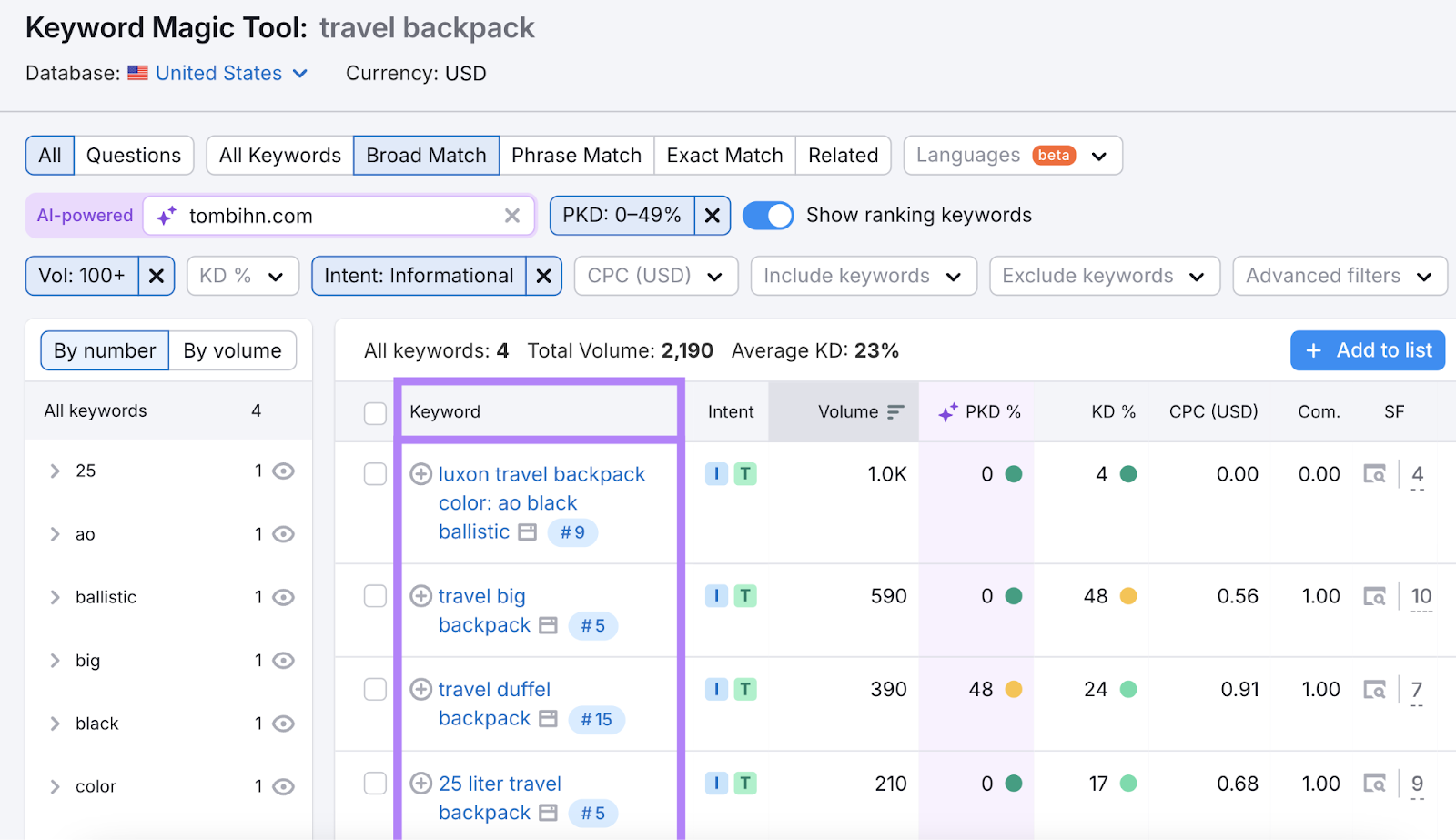Click the AI-powered sparkle icon in domain field
The width and height of the screenshot is (1456, 840).
click(165, 216)
